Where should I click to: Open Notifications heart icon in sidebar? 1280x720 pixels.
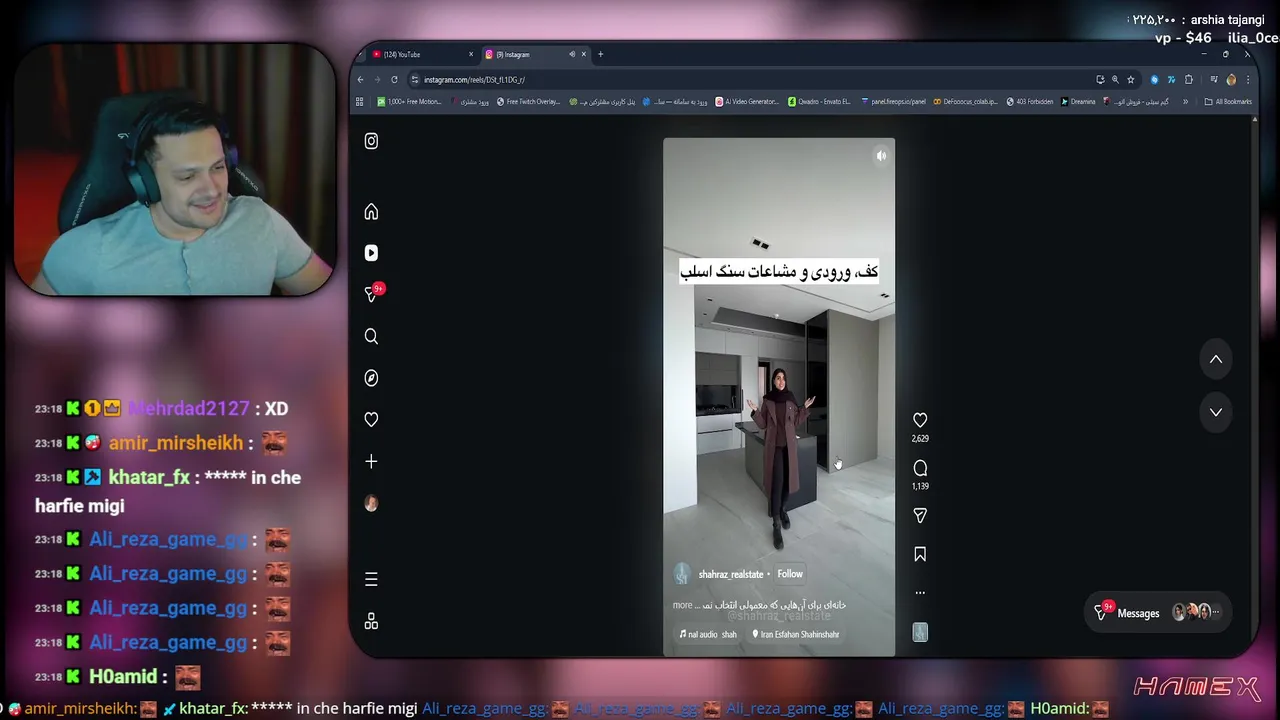[x=371, y=420]
